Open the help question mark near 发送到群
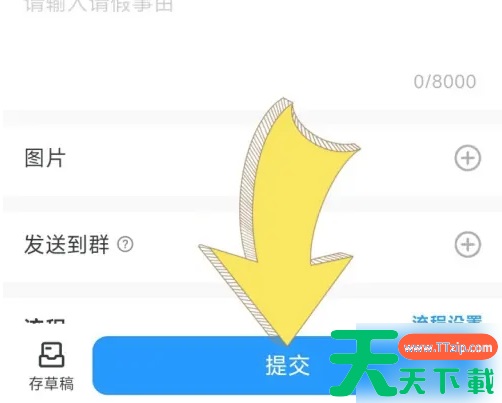The image size is (502, 403). point(125,244)
